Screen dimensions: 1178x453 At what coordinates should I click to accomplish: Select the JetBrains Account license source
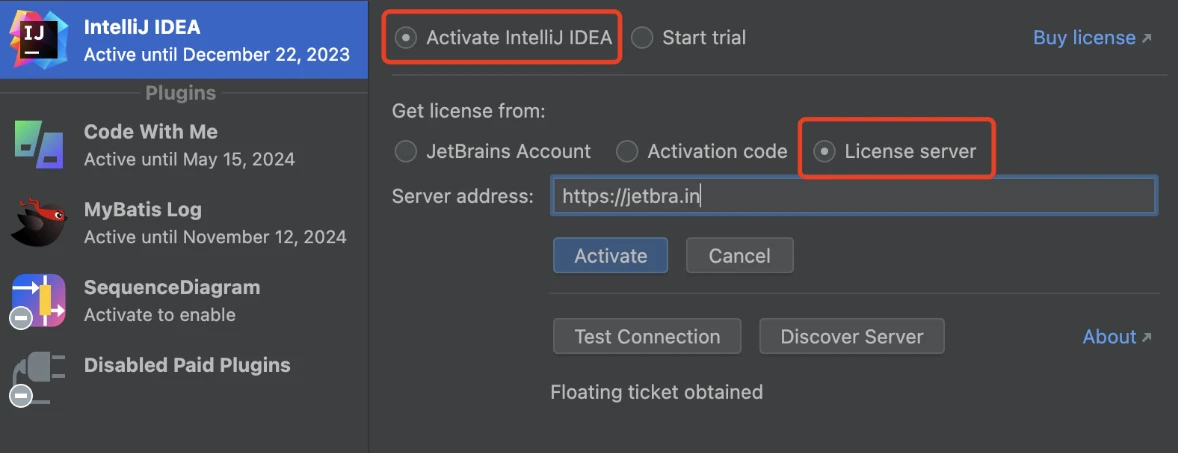click(406, 151)
